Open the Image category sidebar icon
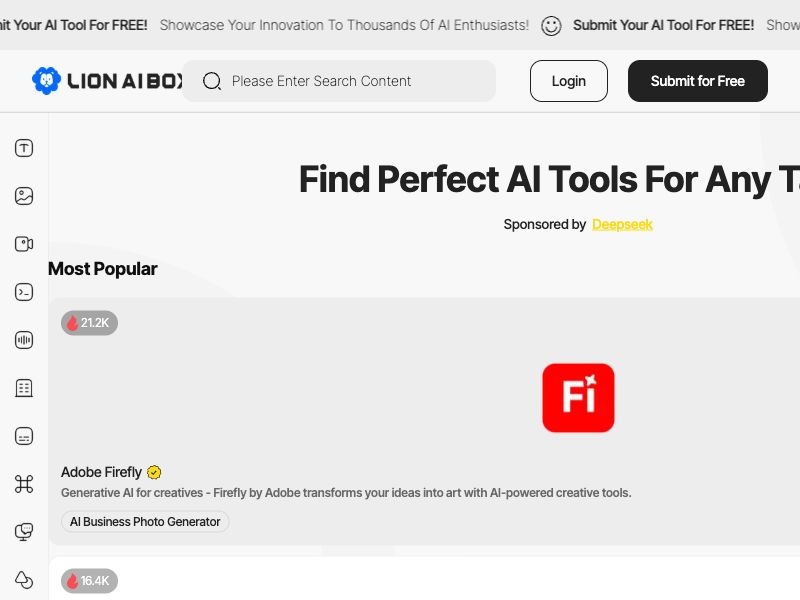The height and width of the screenshot is (600, 800). pos(24,196)
